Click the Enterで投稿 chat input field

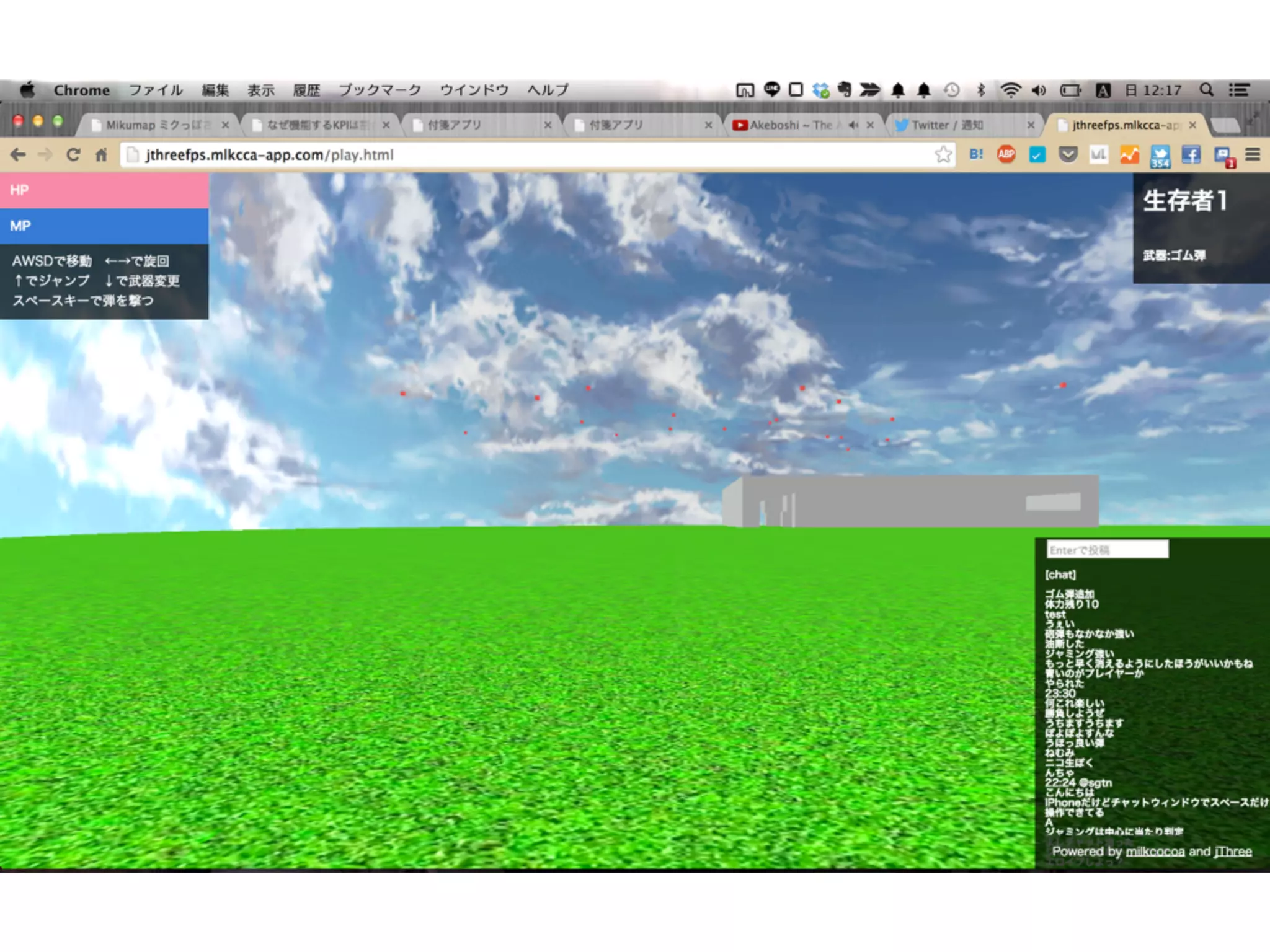[x=1107, y=550]
